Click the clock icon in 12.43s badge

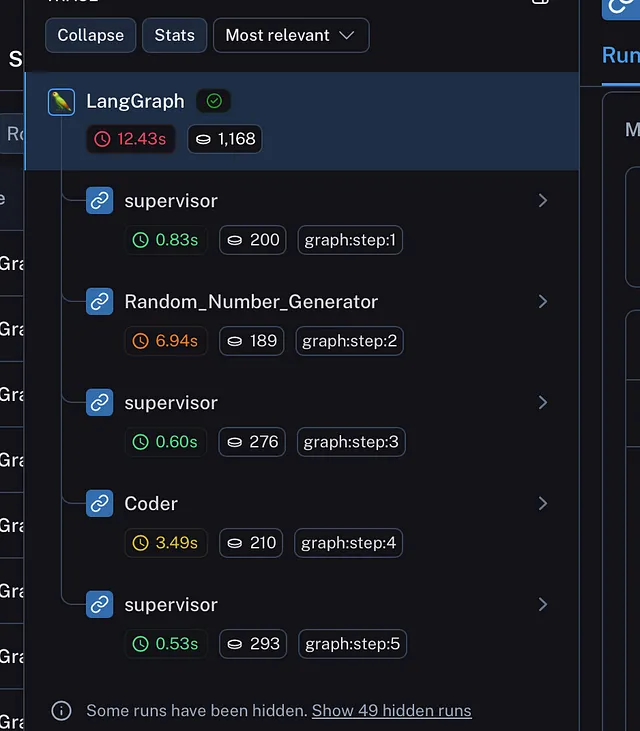tap(102, 139)
